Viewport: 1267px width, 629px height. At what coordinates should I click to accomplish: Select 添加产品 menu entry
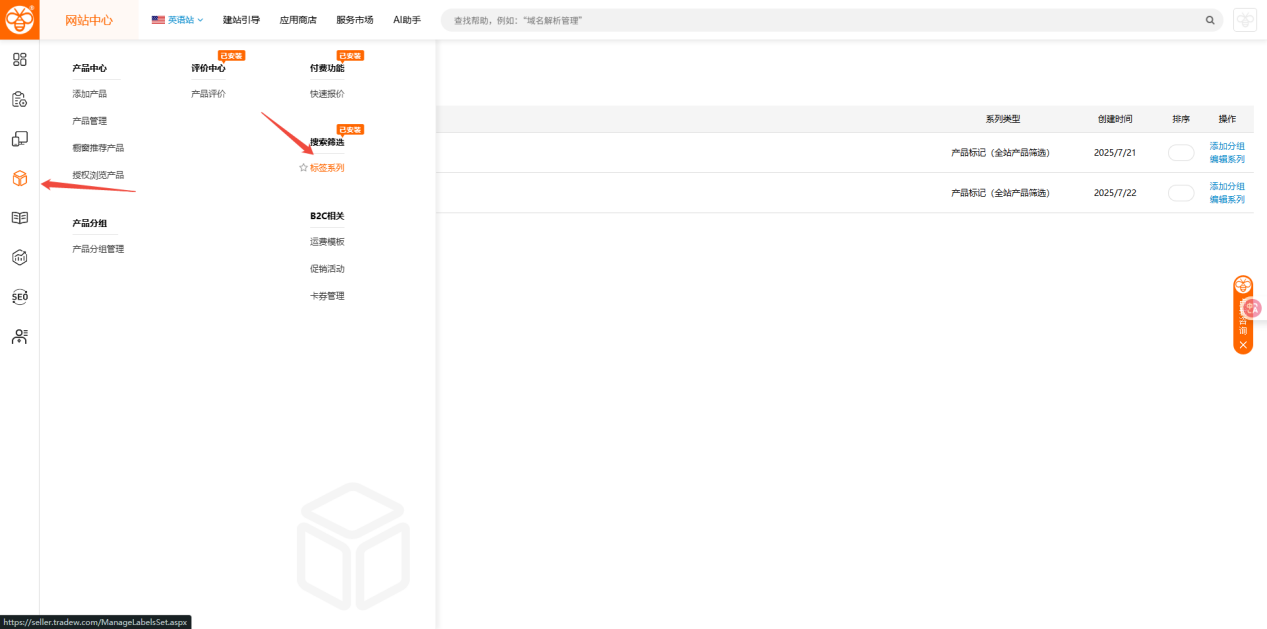89,94
